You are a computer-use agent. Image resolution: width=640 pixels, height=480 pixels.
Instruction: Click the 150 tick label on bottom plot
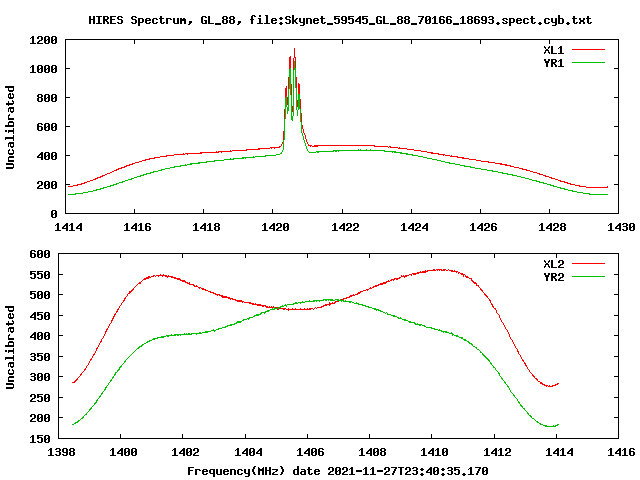(40, 439)
